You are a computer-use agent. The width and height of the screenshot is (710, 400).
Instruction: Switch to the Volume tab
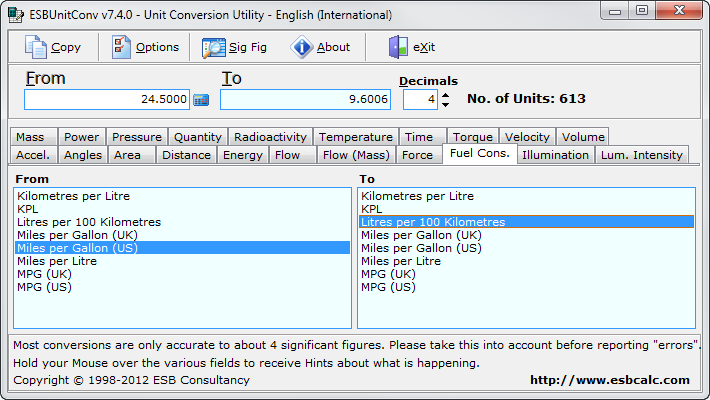point(583,137)
